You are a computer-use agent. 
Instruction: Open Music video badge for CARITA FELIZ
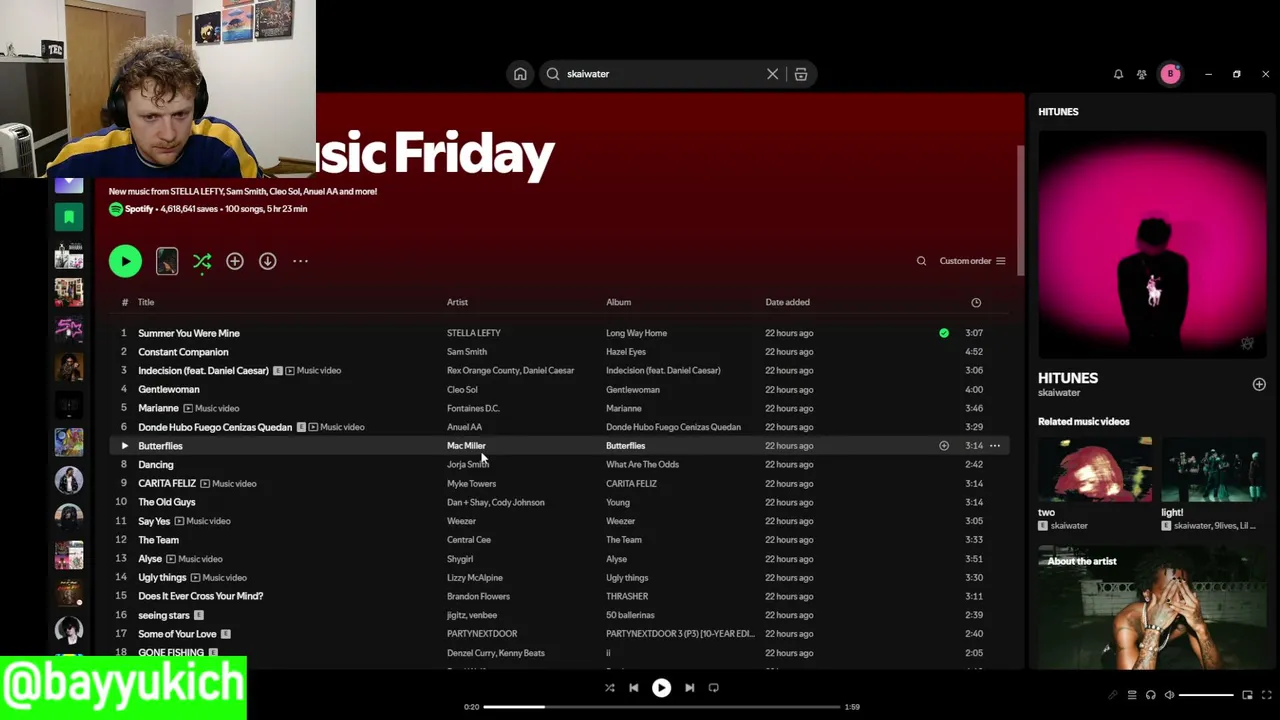(229, 484)
